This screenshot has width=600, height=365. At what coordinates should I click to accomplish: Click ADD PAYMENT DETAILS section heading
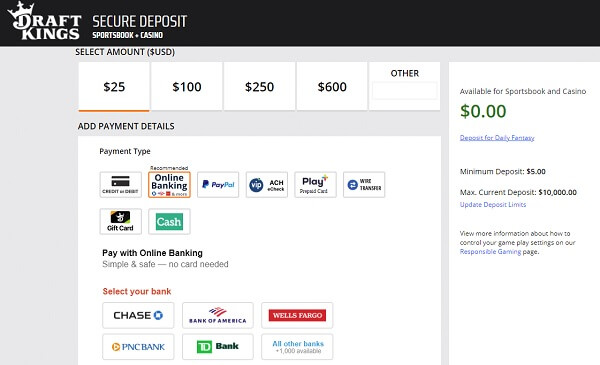(126, 126)
